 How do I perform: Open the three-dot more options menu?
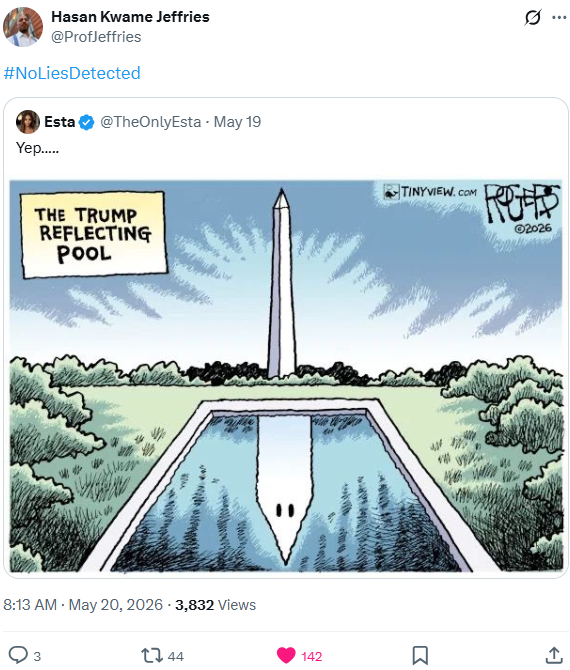(559, 18)
